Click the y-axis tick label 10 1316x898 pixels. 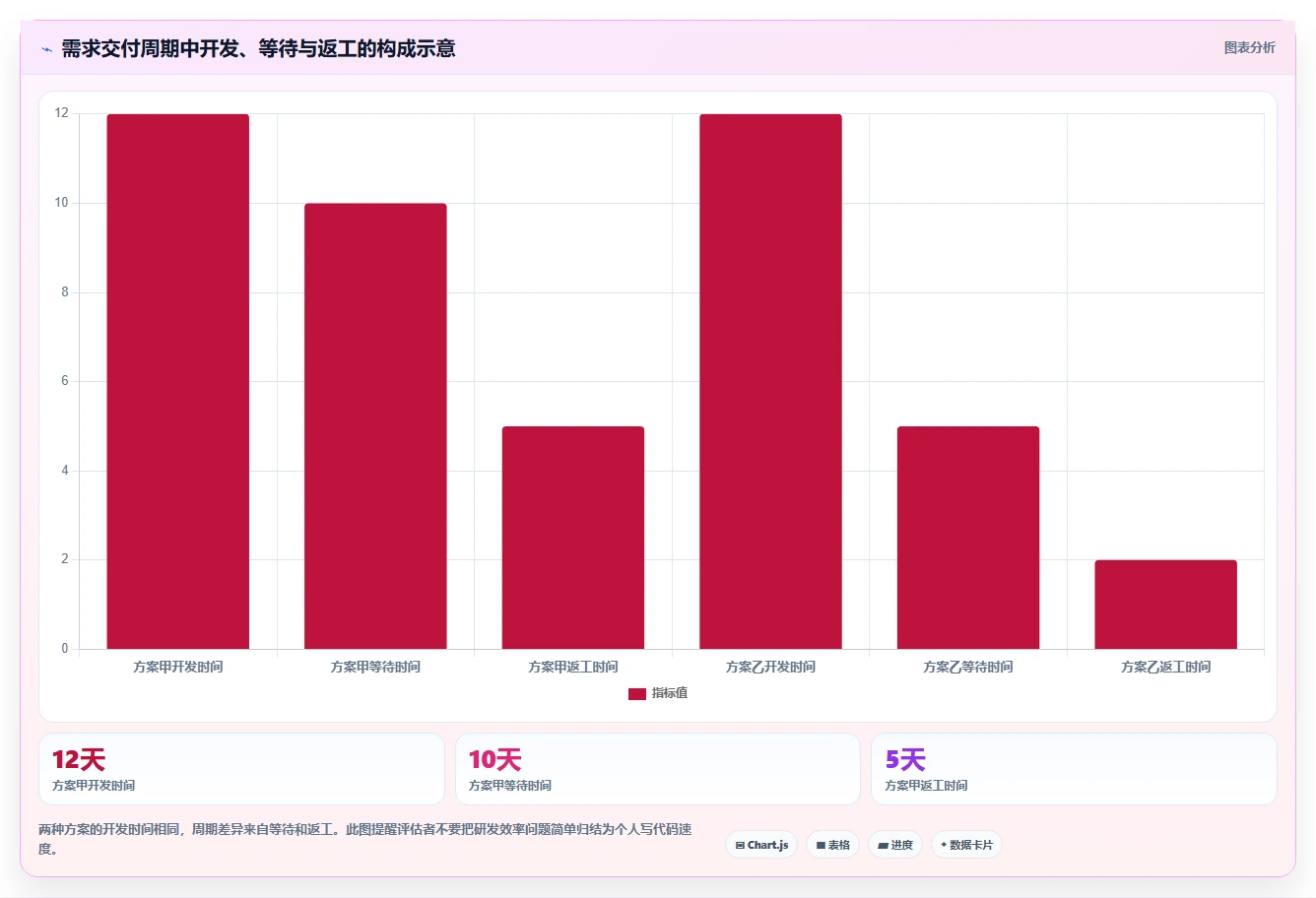click(x=62, y=203)
